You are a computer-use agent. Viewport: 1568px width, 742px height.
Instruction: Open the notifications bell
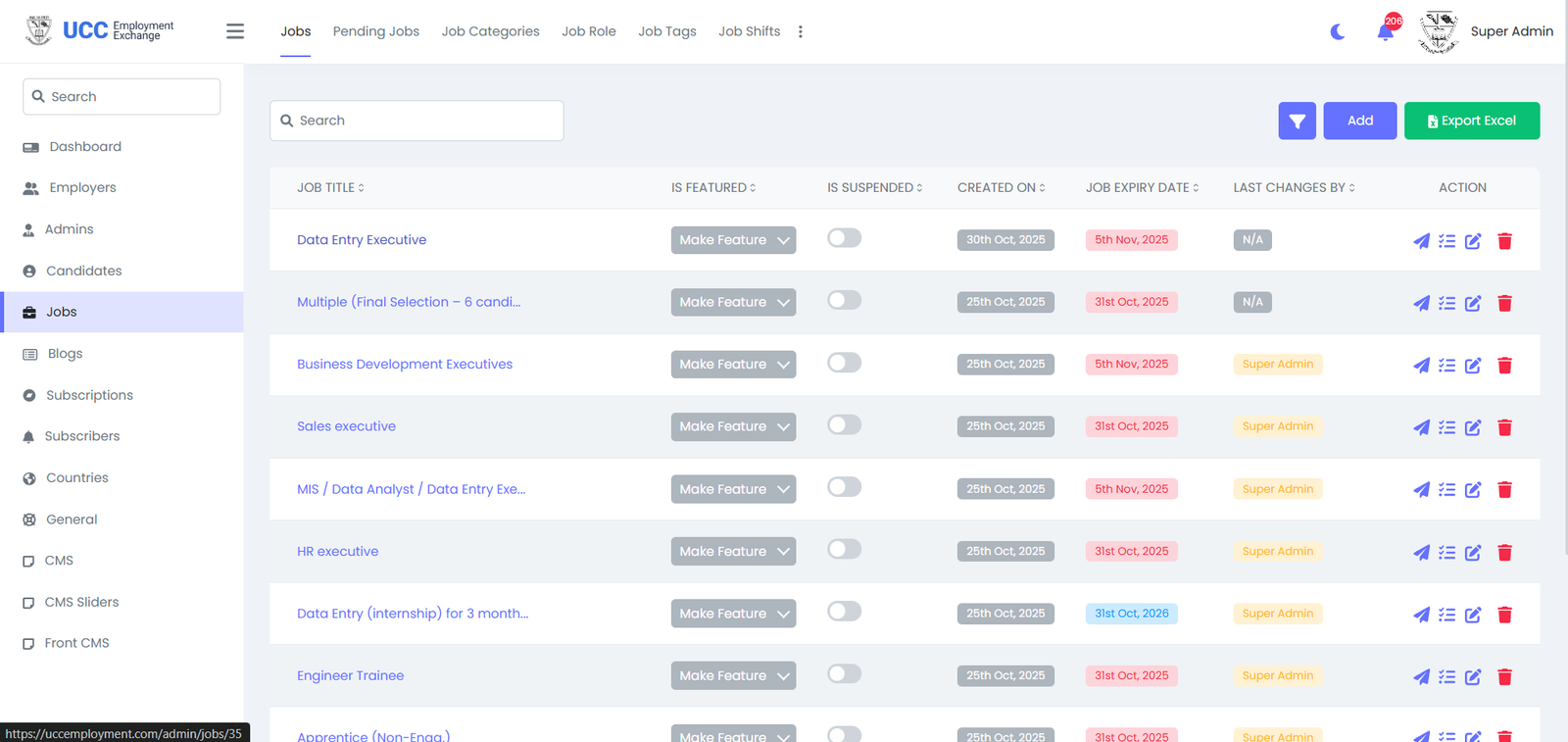[1385, 32]
